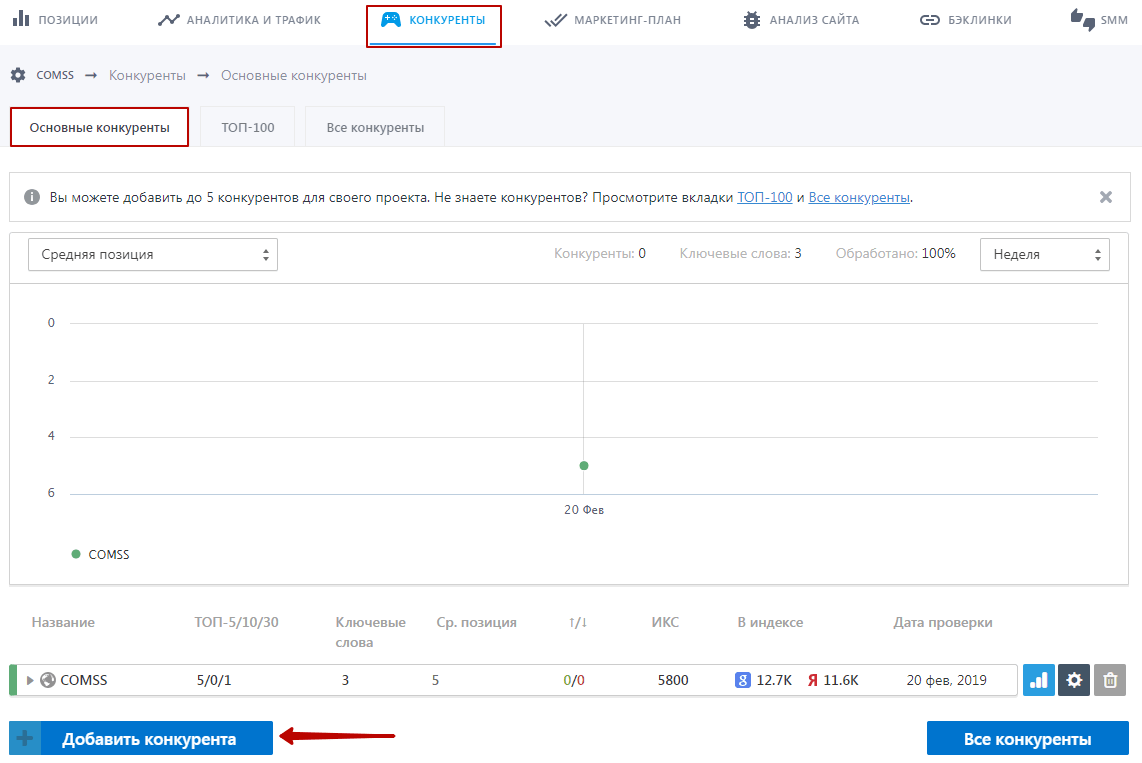
Task: Click Добавить конкурента button
Action: click(141, 739)
